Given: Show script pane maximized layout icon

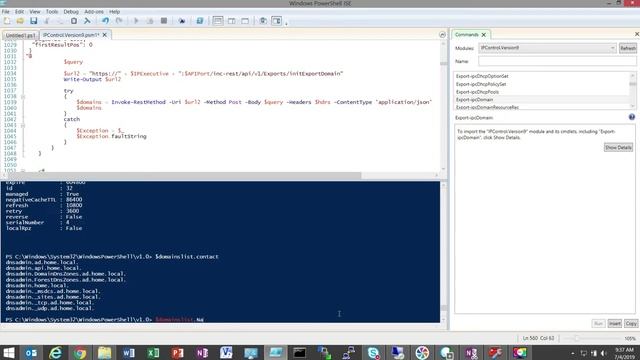Looking at the screenshot, I should click(245, 21).
